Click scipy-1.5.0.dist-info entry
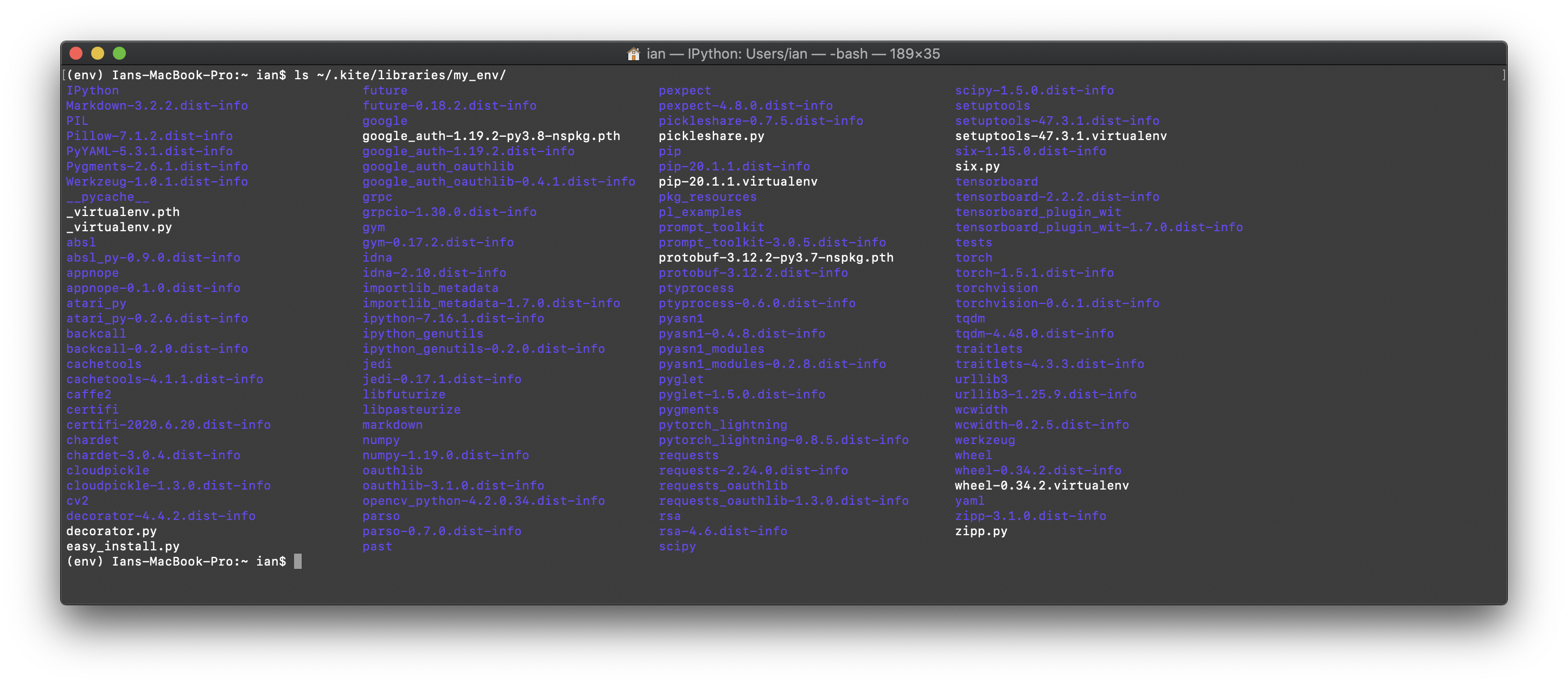Screen dimensions: 1568x685 (1034, 90)
